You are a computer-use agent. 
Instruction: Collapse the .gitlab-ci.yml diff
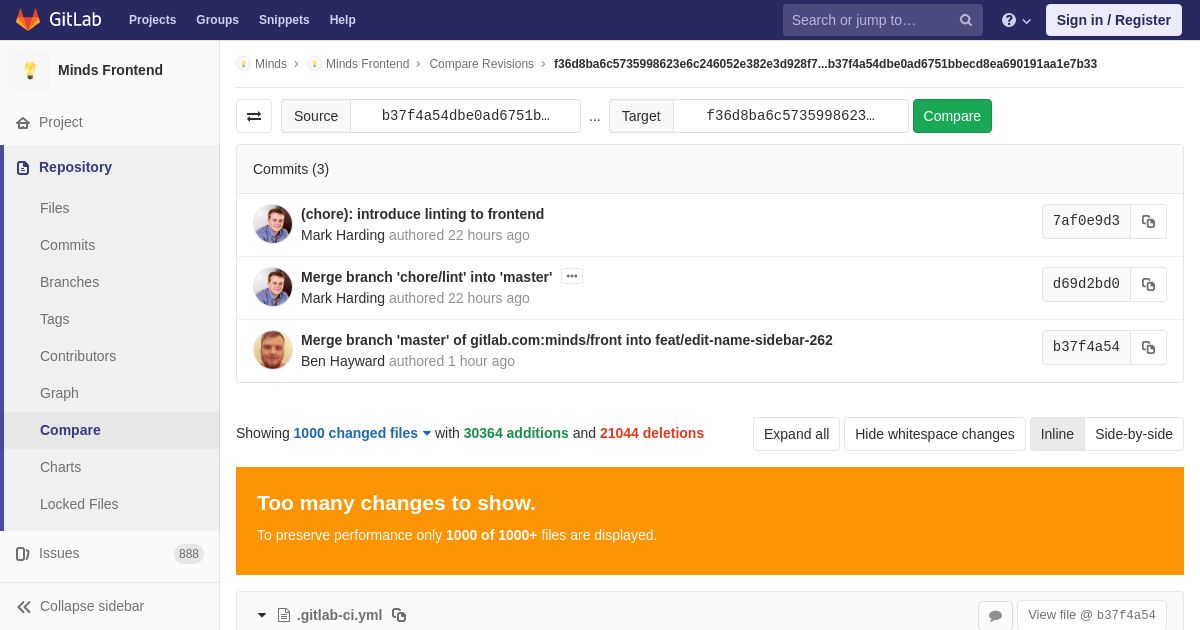coord(262,615)
